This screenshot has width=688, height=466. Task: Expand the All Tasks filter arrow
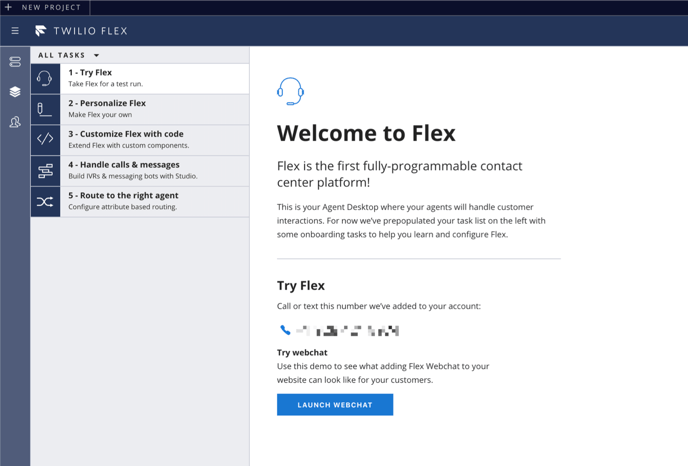[97, 55]
